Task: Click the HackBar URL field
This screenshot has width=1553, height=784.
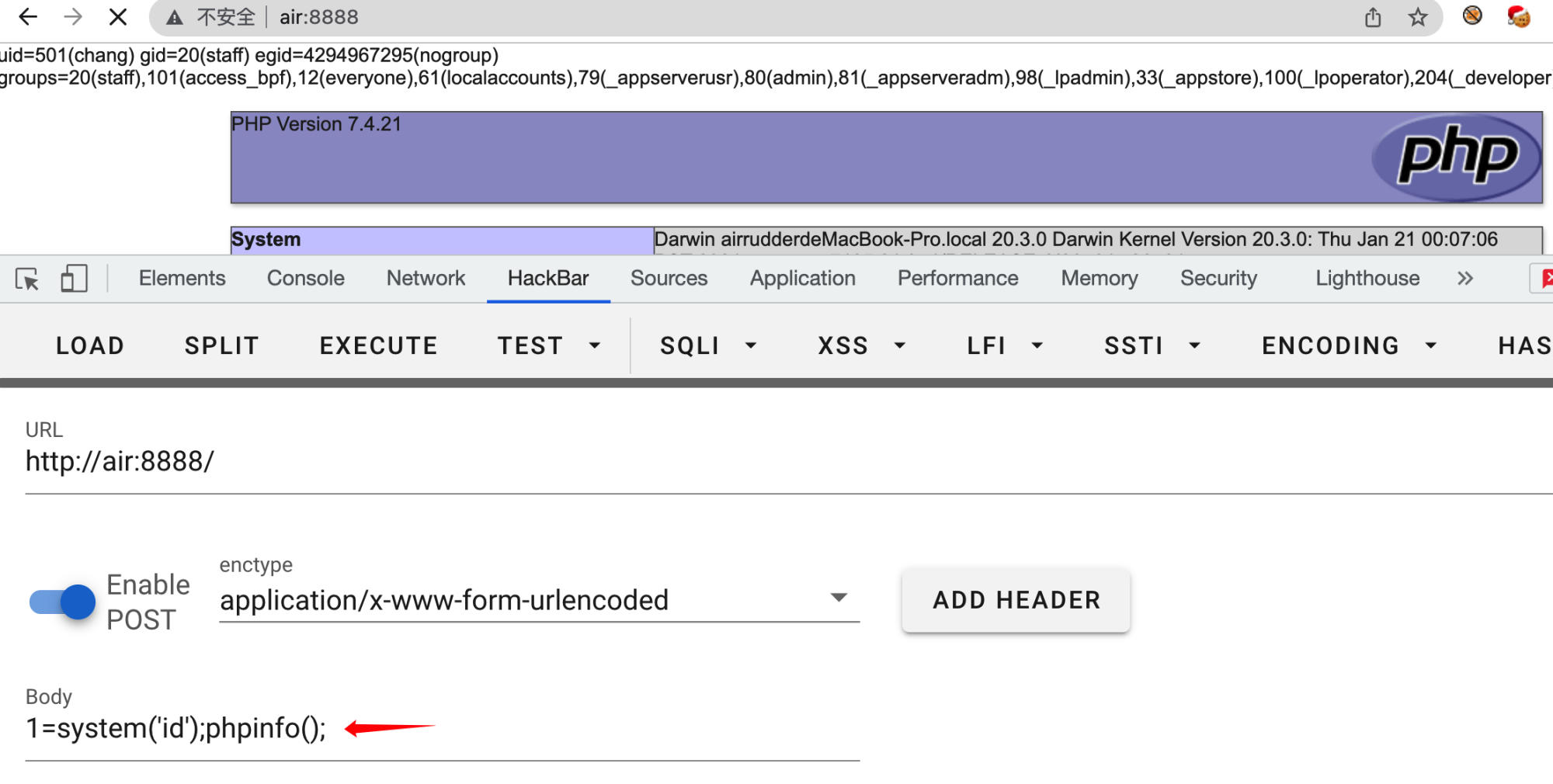Action: click(776, 462)
